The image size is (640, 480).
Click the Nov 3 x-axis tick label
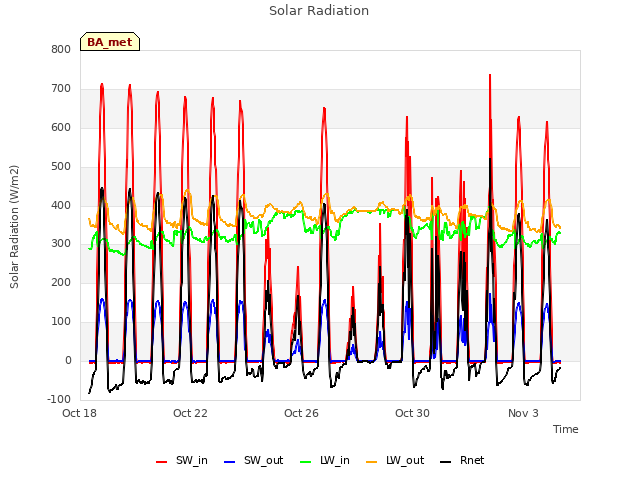523,413
